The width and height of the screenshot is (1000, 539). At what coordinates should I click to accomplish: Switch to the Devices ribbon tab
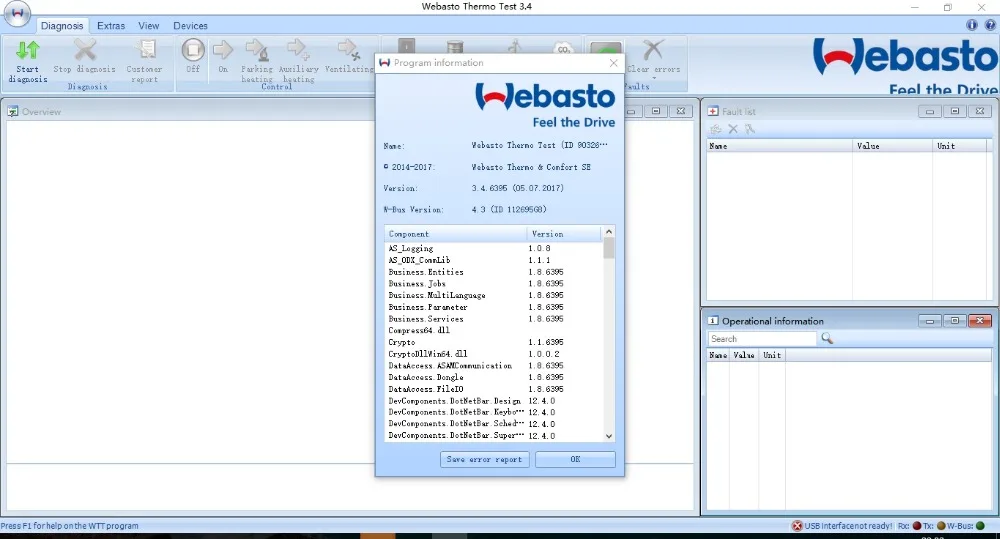coord(190,26)
